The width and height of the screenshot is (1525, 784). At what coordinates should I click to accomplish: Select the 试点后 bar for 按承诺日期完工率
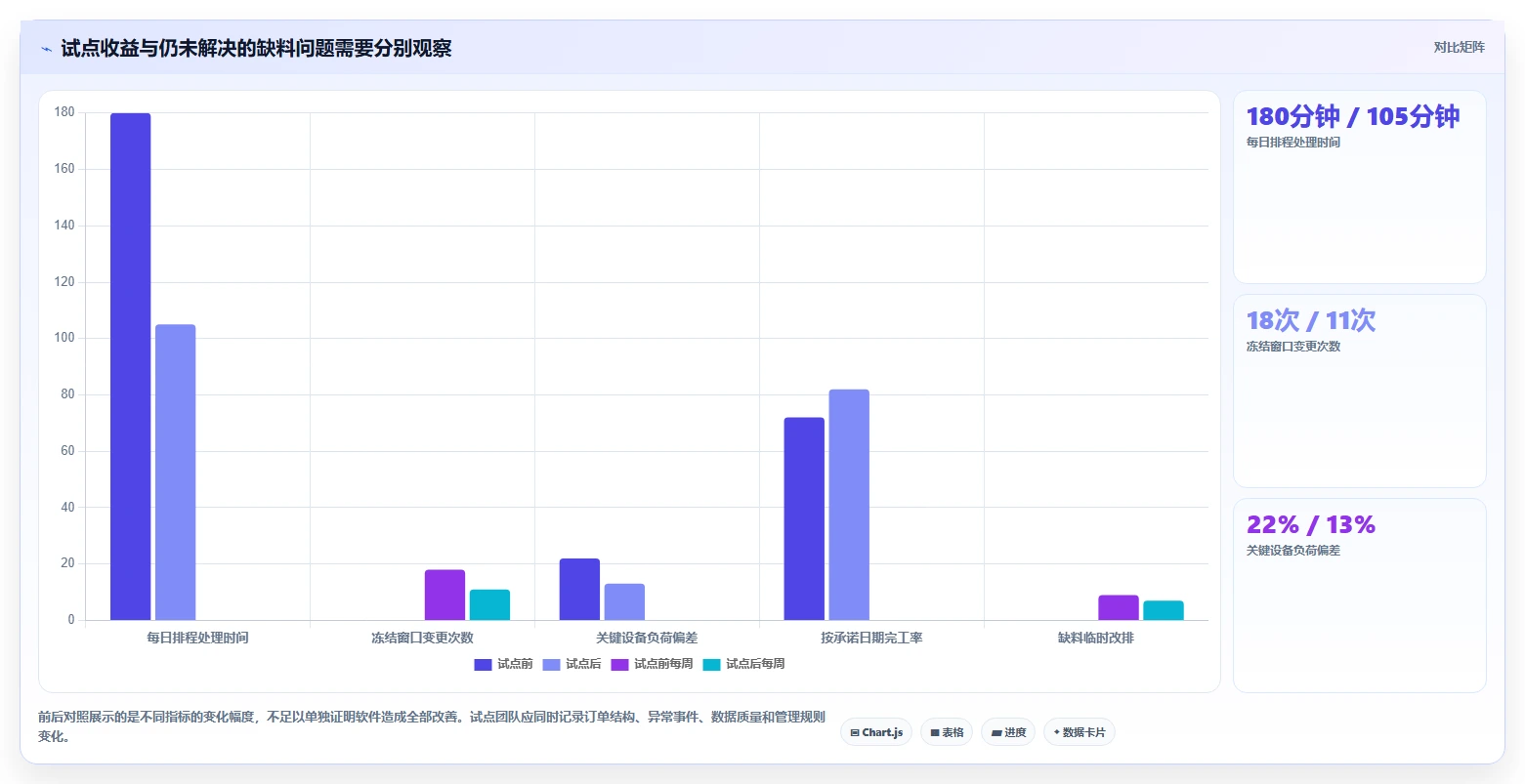pyautogui.click(x=849, y=505)
